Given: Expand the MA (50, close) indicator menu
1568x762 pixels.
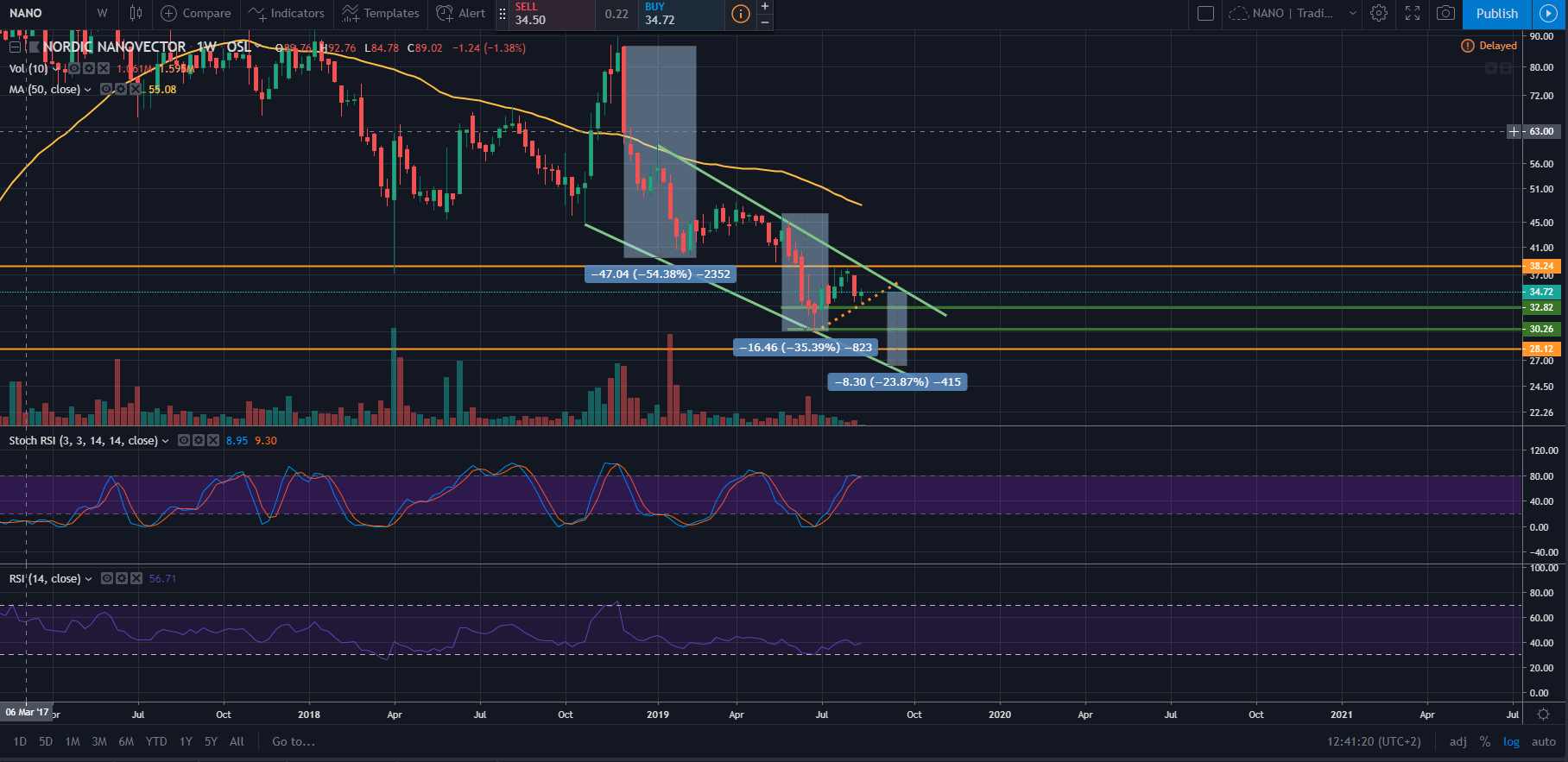Looking at the screenshot, I should click(87, 90).
